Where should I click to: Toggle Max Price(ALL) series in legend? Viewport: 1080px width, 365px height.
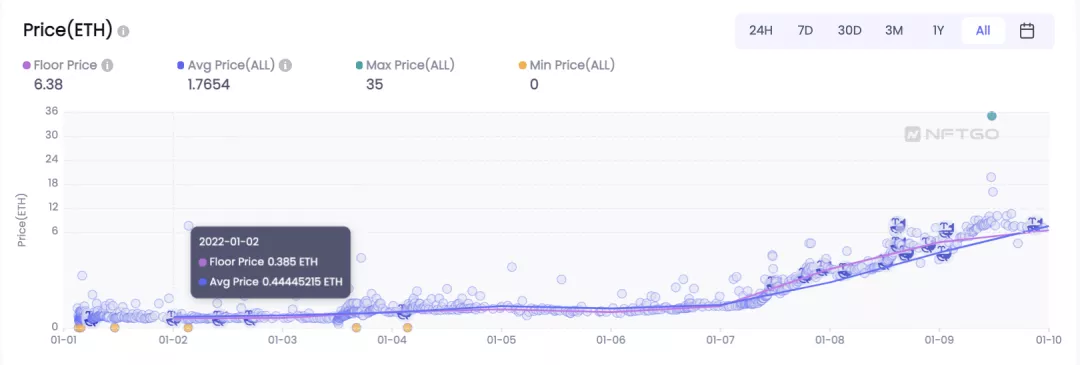[x=404, y=65]
